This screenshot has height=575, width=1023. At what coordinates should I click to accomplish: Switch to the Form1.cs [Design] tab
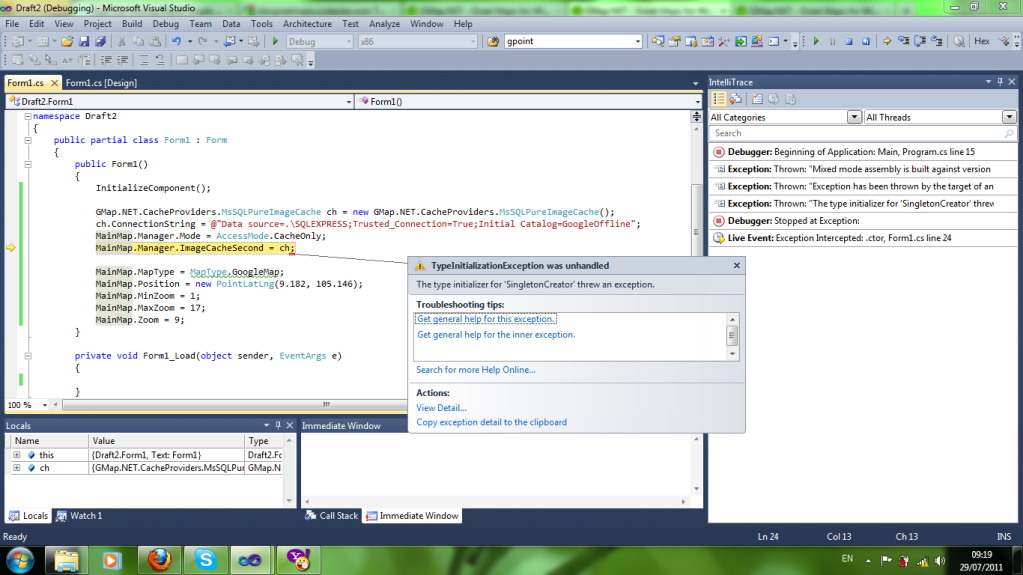click(x=101, y=83)
